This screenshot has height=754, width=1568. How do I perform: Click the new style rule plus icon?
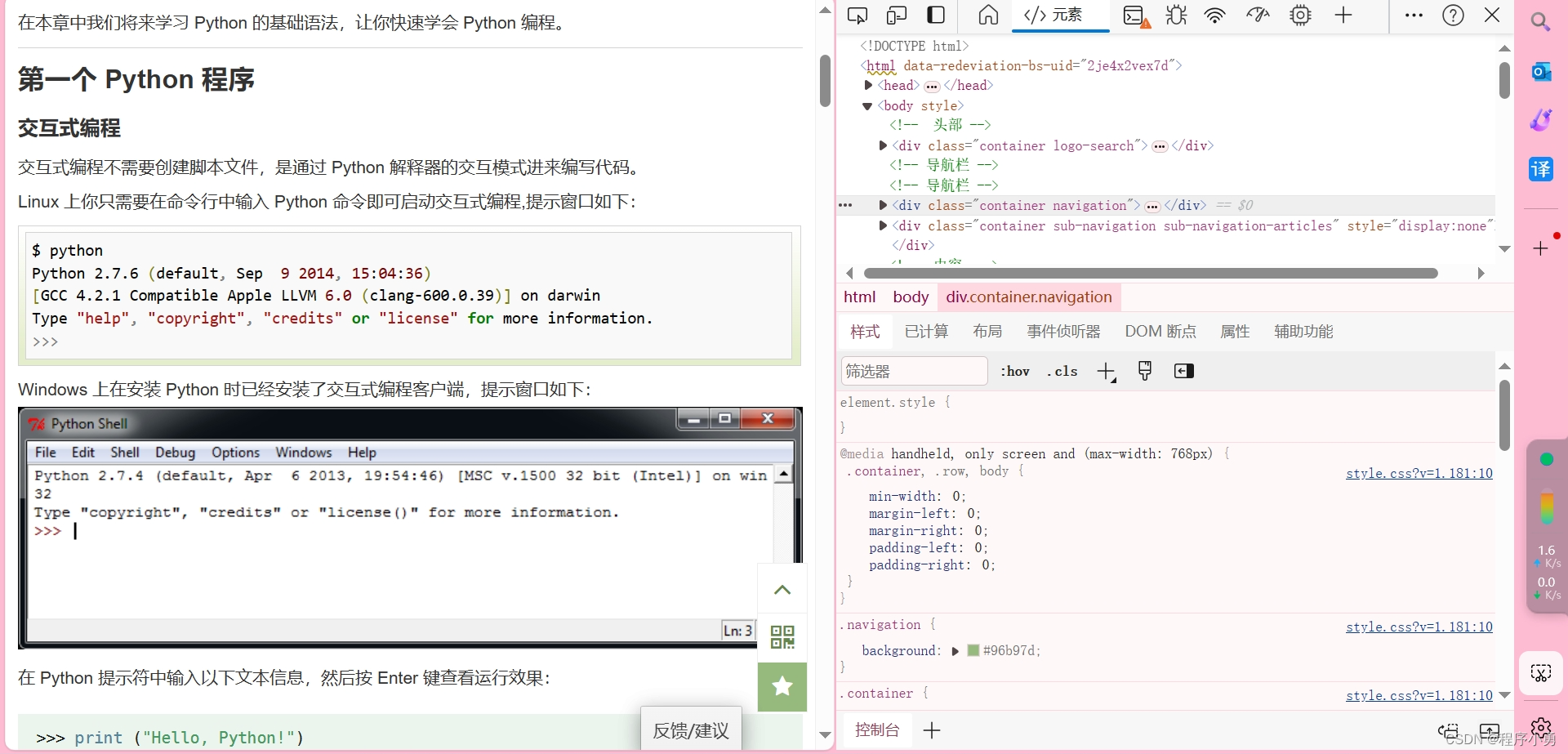coord(1107,372)
